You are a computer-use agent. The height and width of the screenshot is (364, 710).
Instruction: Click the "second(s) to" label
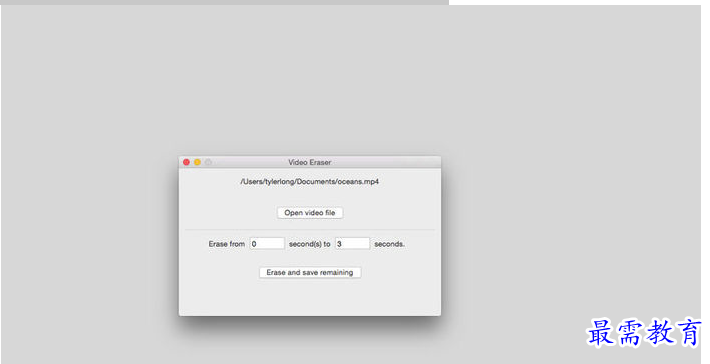310,244
